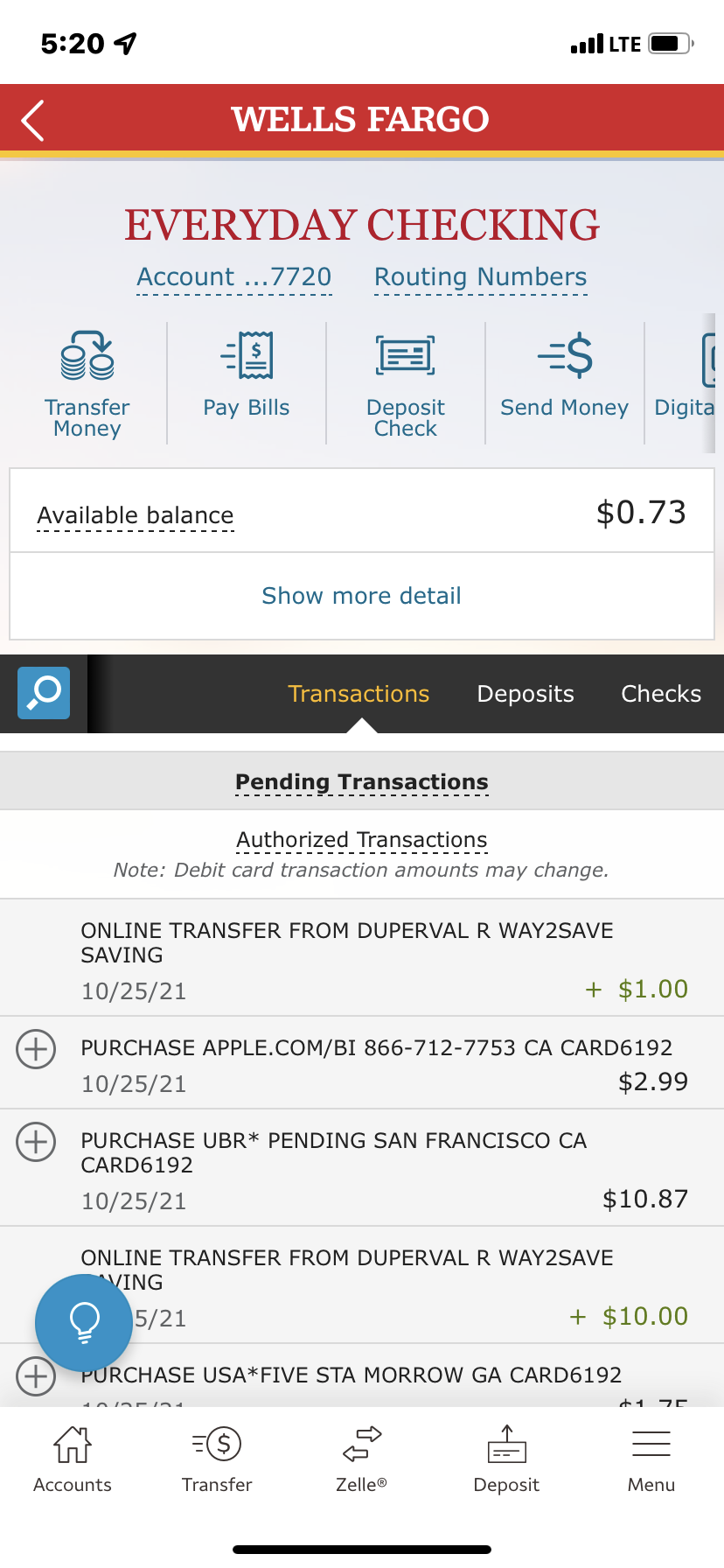Tap Account ...7720 link

[x=234, y=277]
